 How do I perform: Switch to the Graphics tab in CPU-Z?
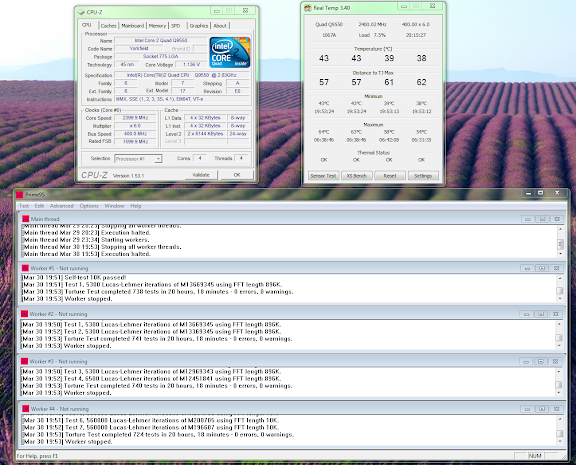coord(199,26)
